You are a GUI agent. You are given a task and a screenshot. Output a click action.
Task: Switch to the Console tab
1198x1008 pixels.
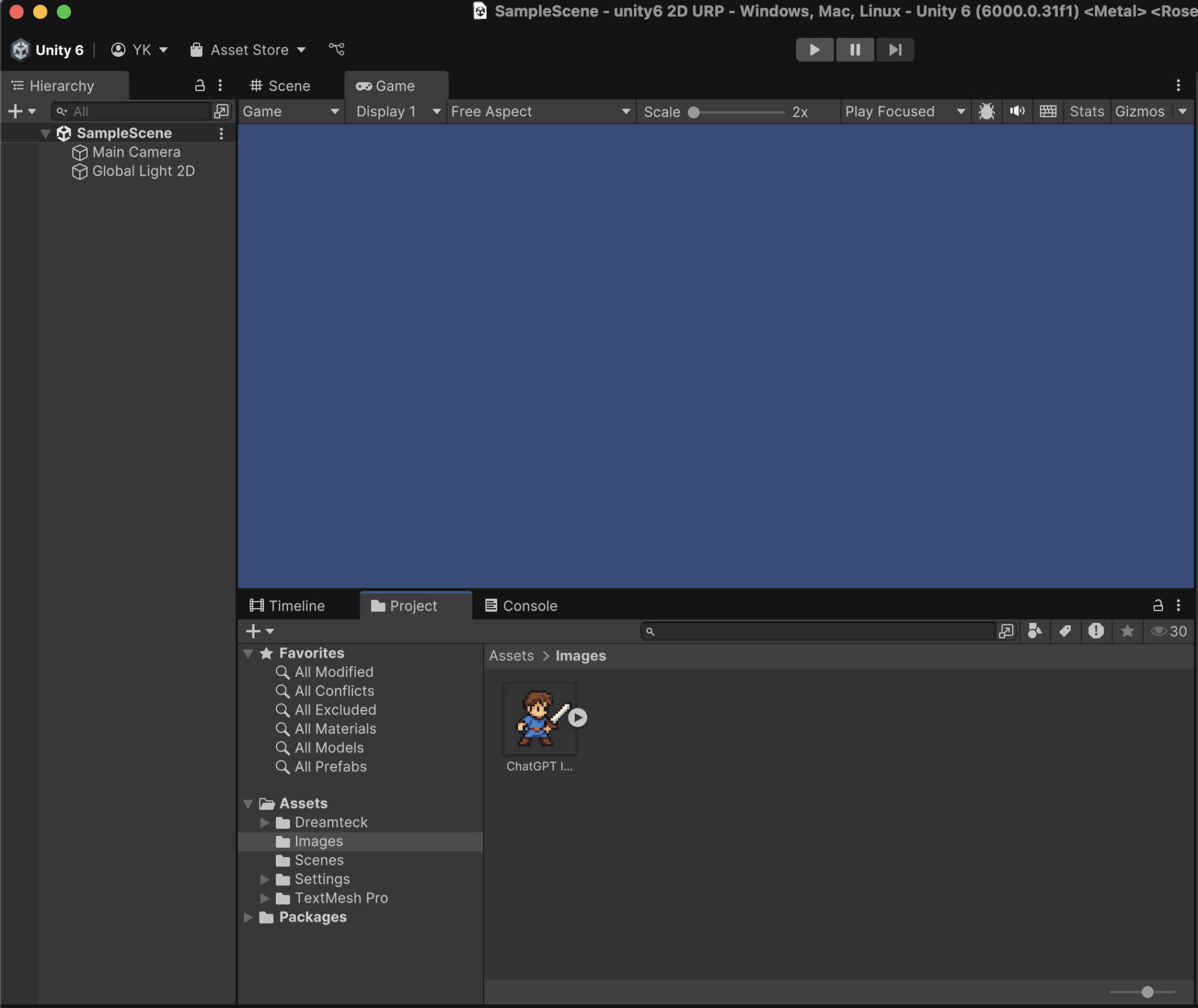[522, 606]
